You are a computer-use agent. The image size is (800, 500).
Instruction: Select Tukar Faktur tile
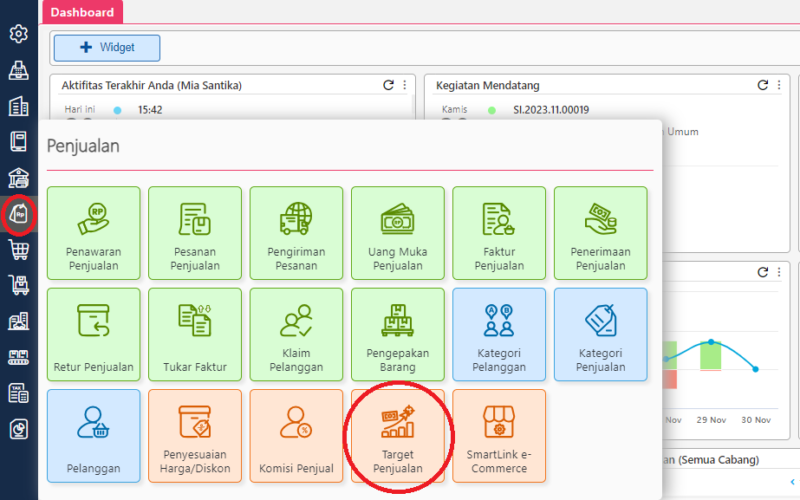[x=194, y=335]
